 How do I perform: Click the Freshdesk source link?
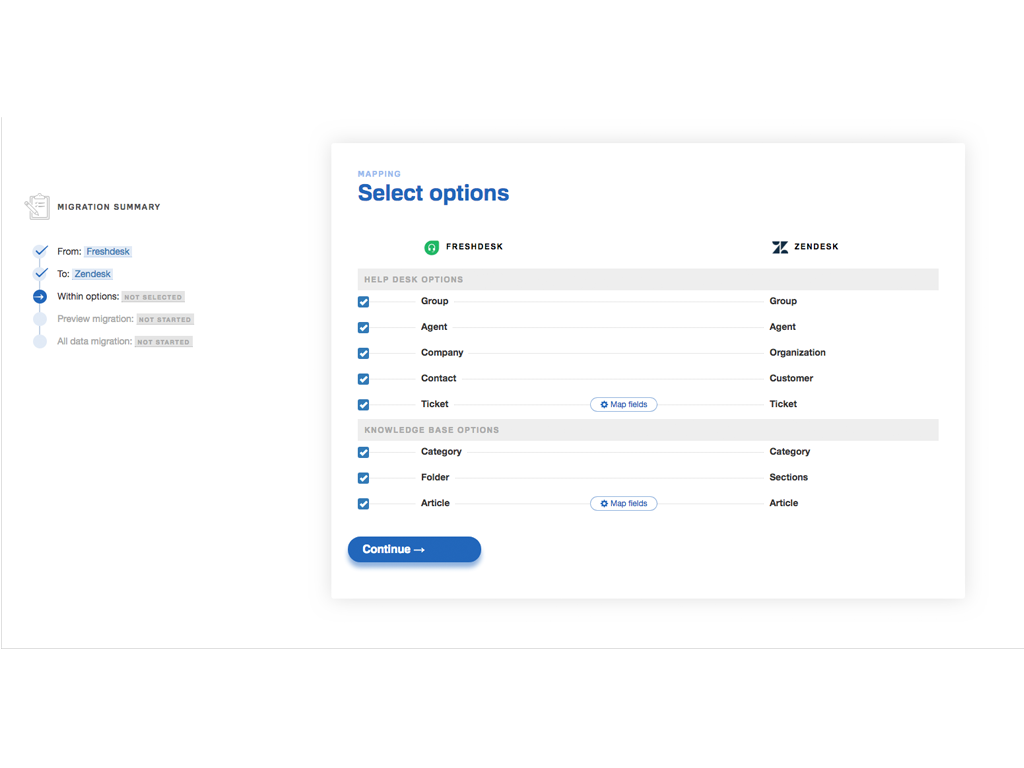(x=107, y=252)
